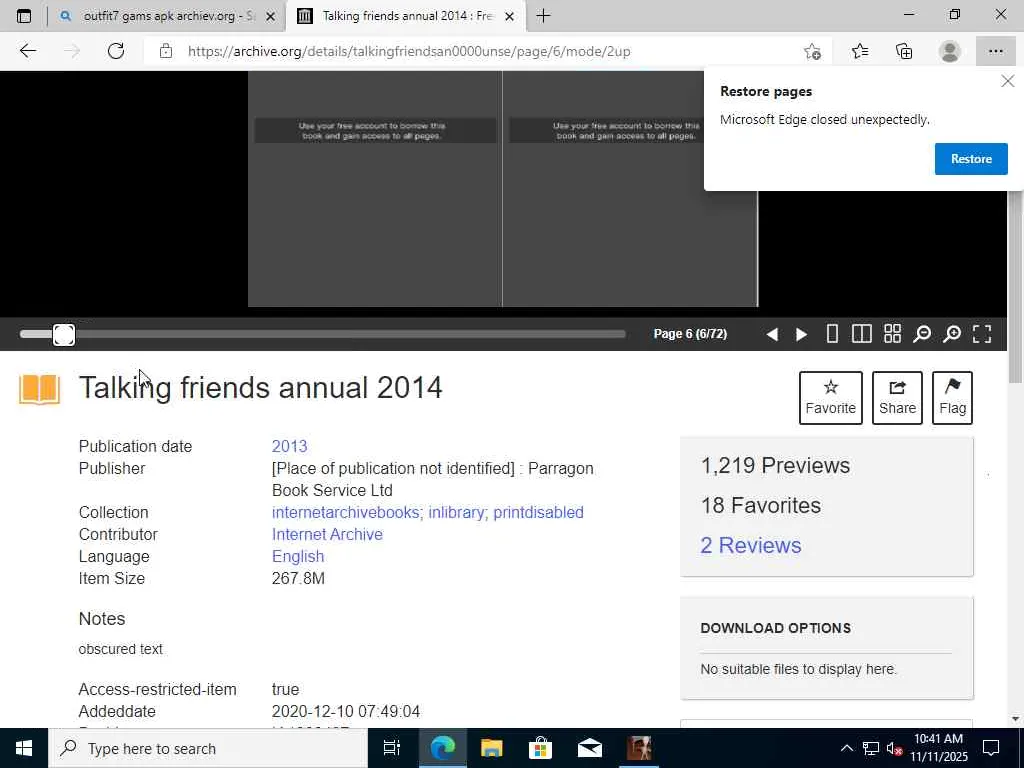Favorite this Talking friends annual item

click(x=831, y=398)
